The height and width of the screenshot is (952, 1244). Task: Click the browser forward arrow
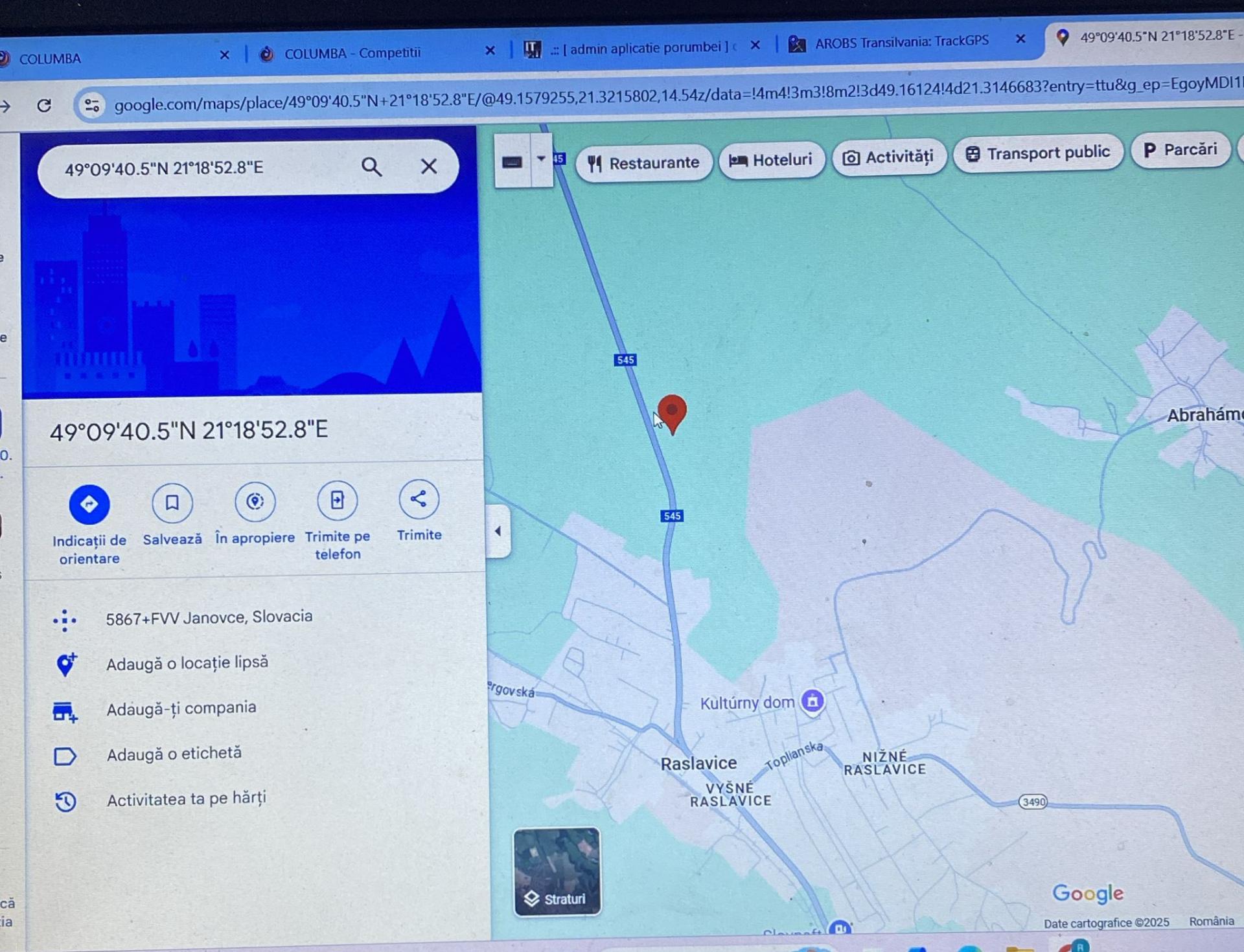click(x=5, y=106)
